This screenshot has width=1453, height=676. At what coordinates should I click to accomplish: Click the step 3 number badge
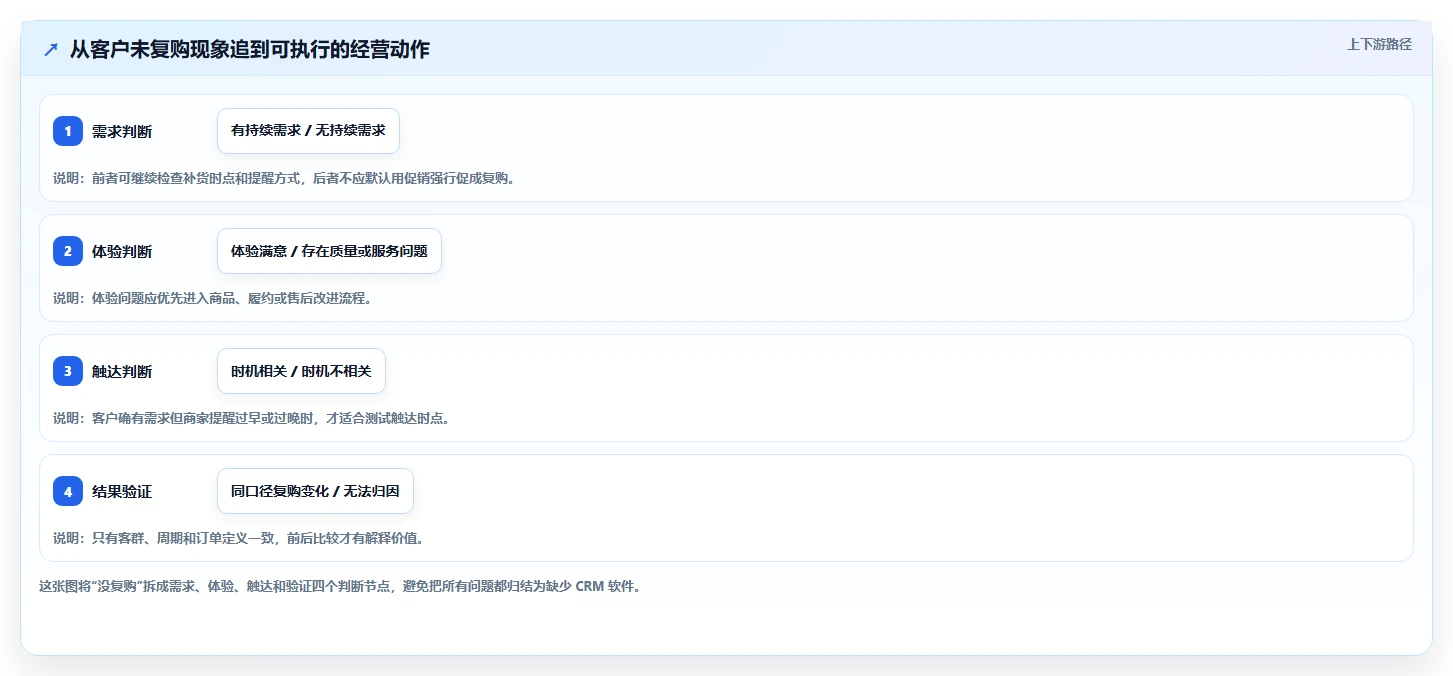point(68,371)
